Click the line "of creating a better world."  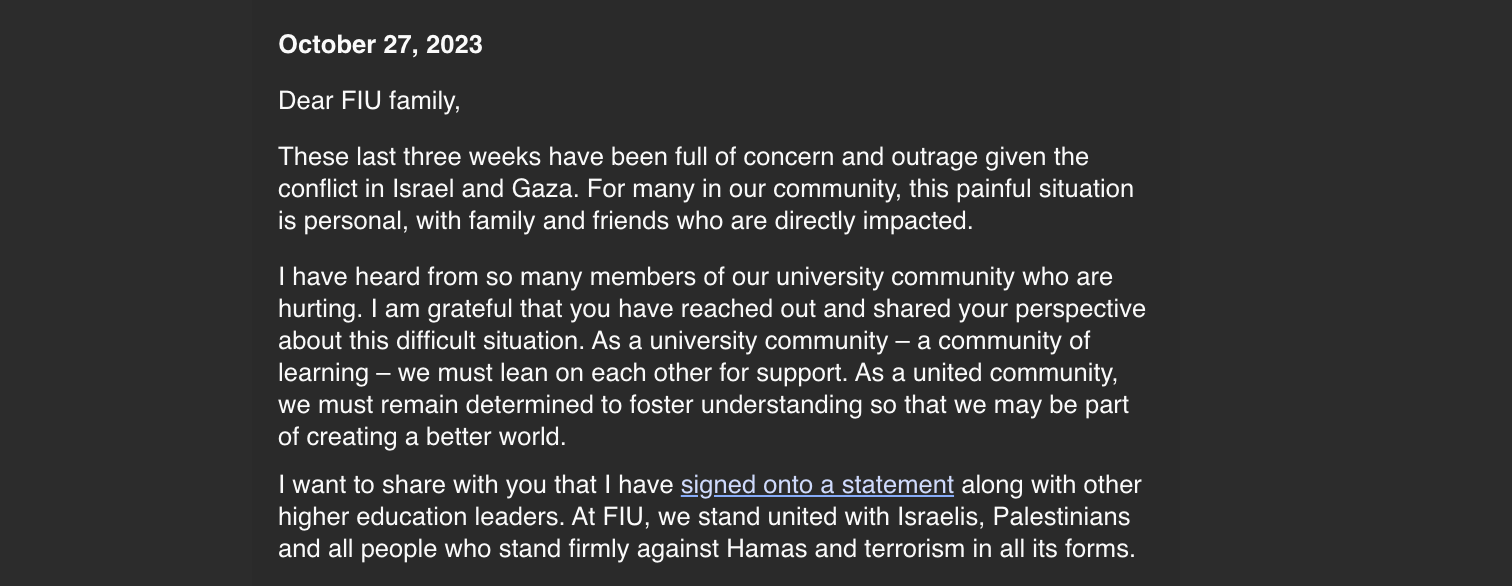tap(422, 437)
